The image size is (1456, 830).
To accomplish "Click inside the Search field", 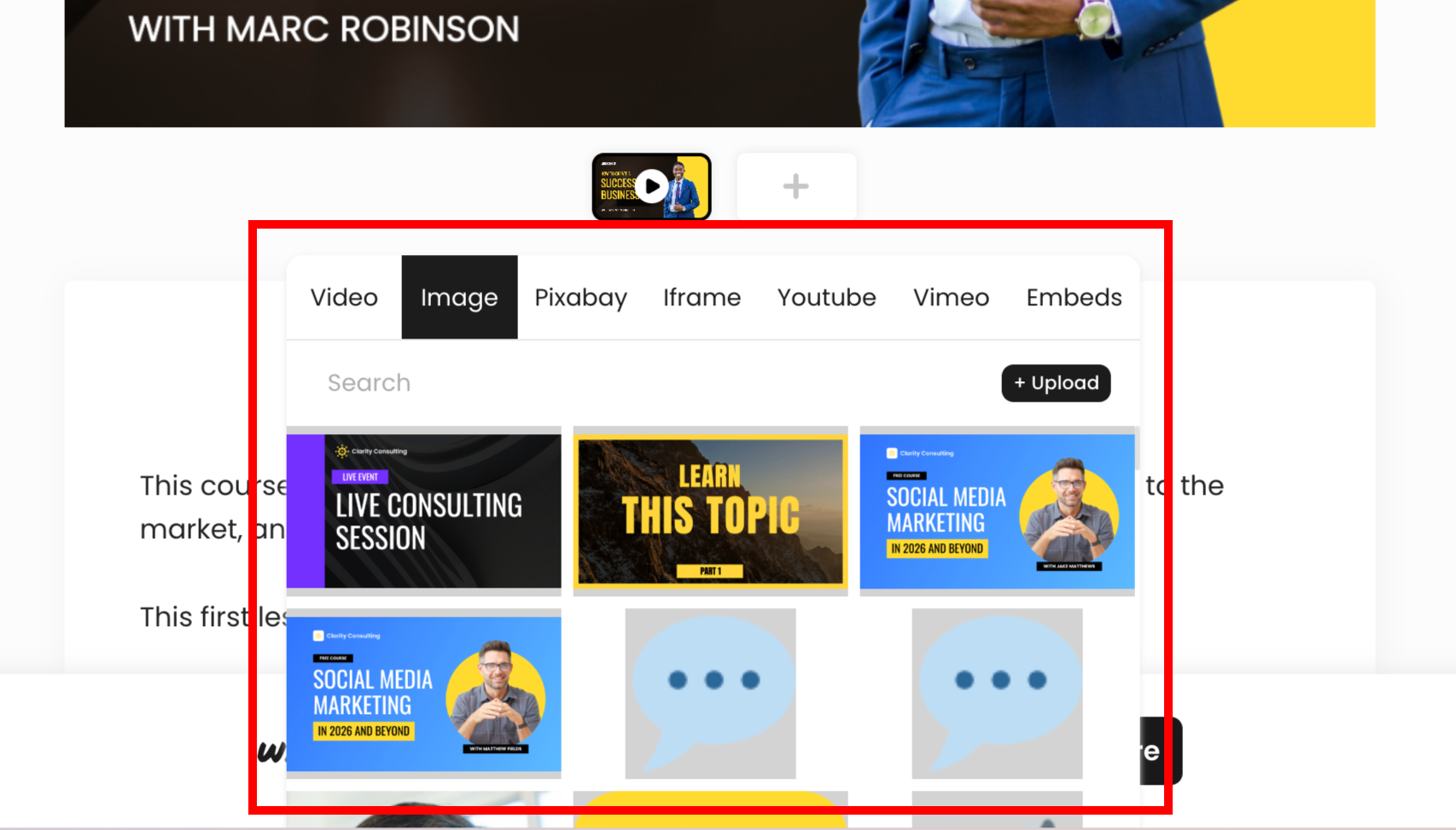I will point(512,383).
